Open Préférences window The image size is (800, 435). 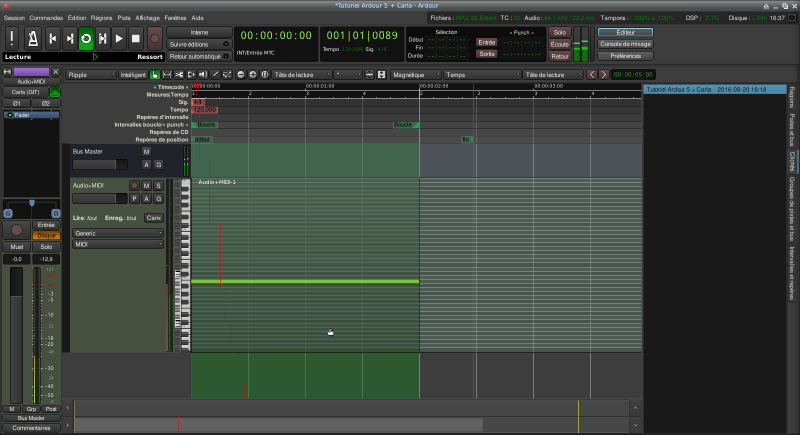[625, 56]
